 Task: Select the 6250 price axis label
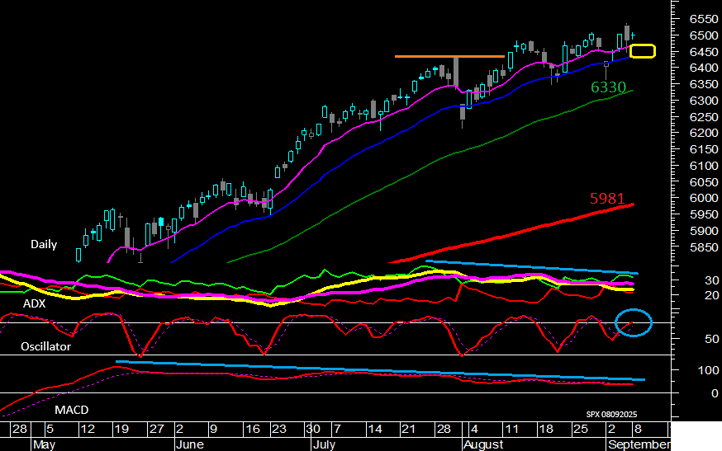(x=704, y=117)
